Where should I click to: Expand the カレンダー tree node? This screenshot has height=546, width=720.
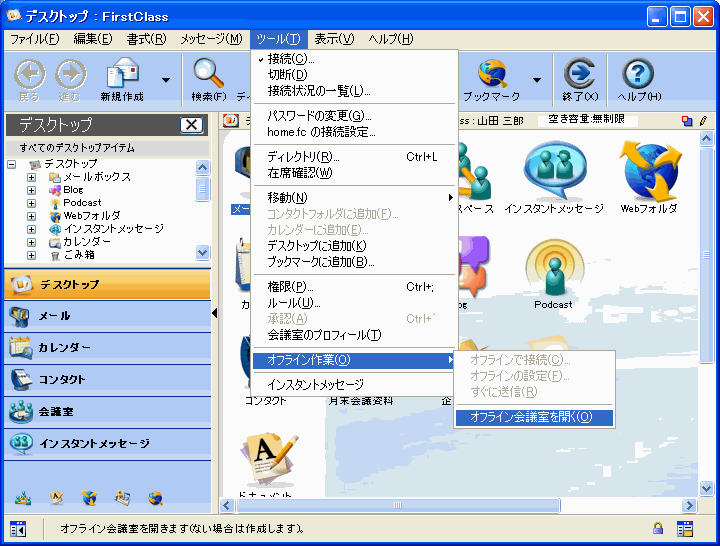31,242
